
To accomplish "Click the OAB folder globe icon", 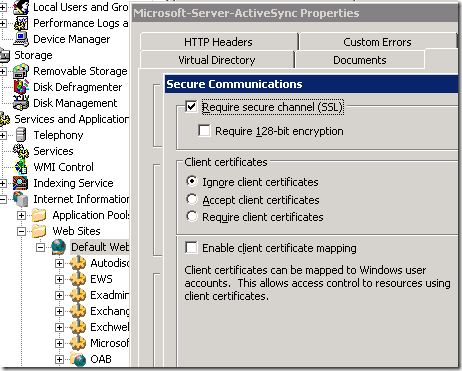I will 78,359.
